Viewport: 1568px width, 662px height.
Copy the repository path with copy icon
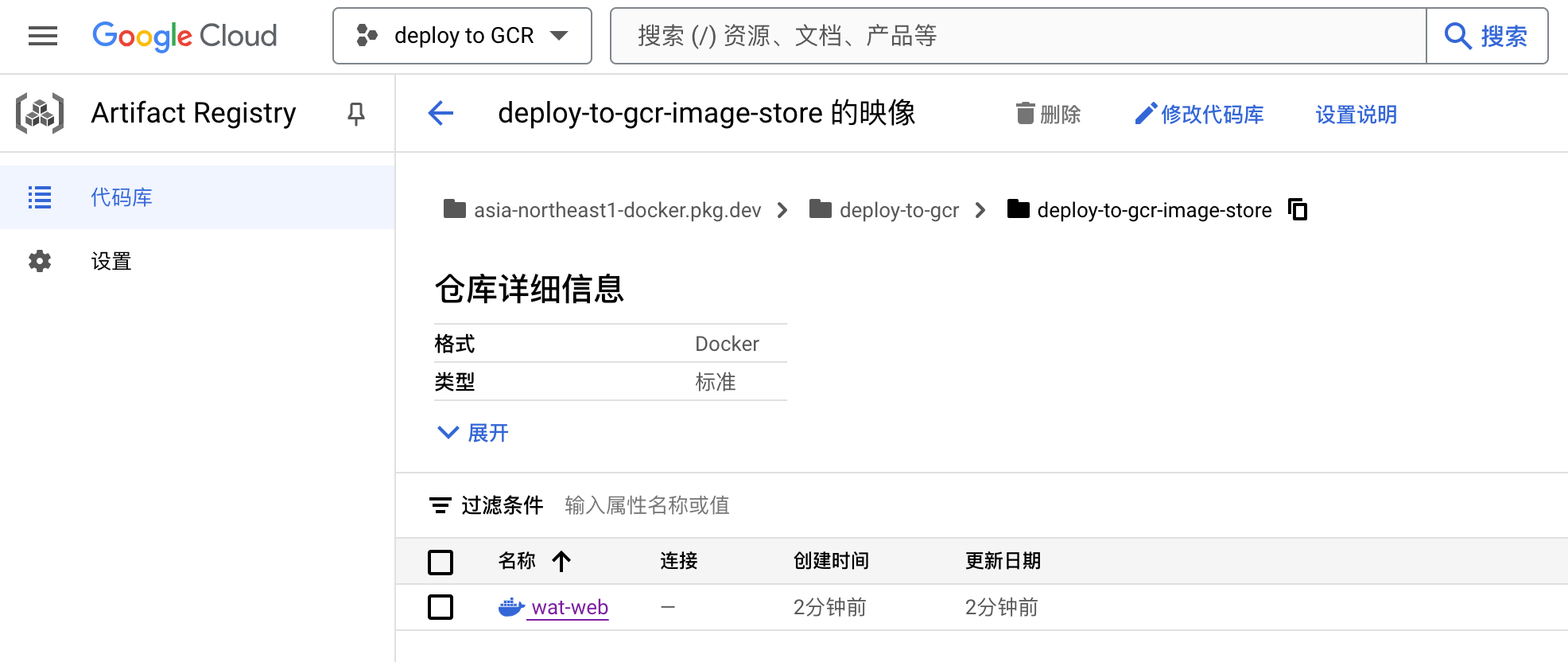coord(1298,209)
